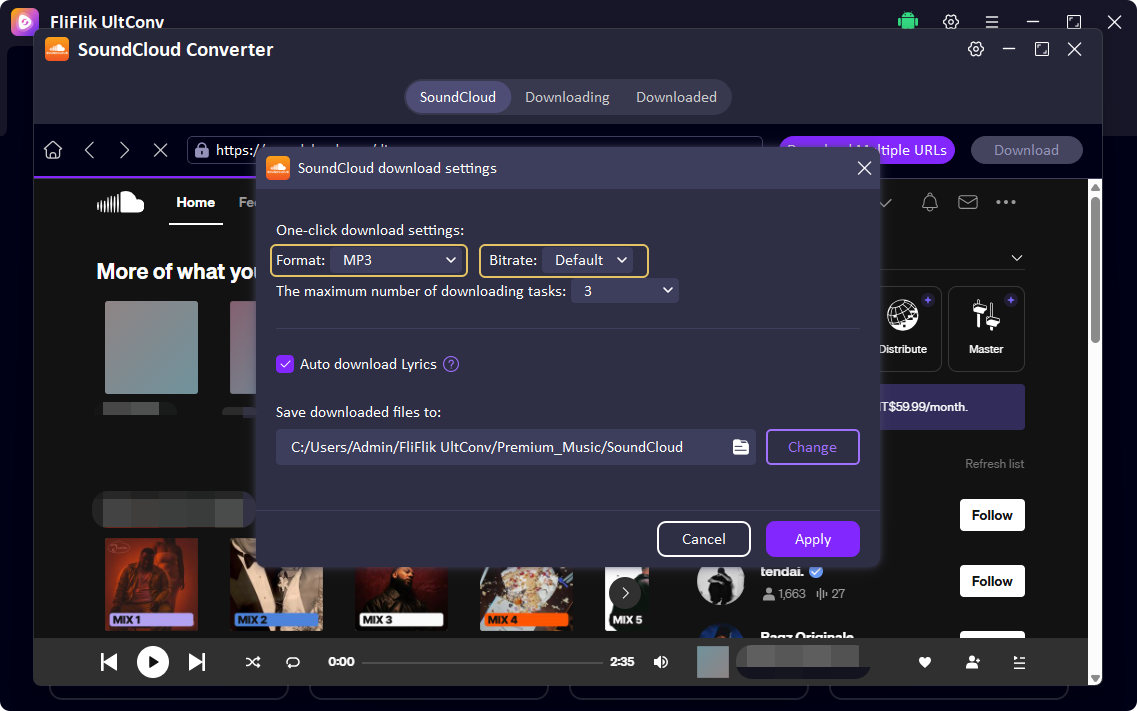Click the SoundCloud cloud logo on page
Screen dimensions: 1137x711
coord(120,202)
